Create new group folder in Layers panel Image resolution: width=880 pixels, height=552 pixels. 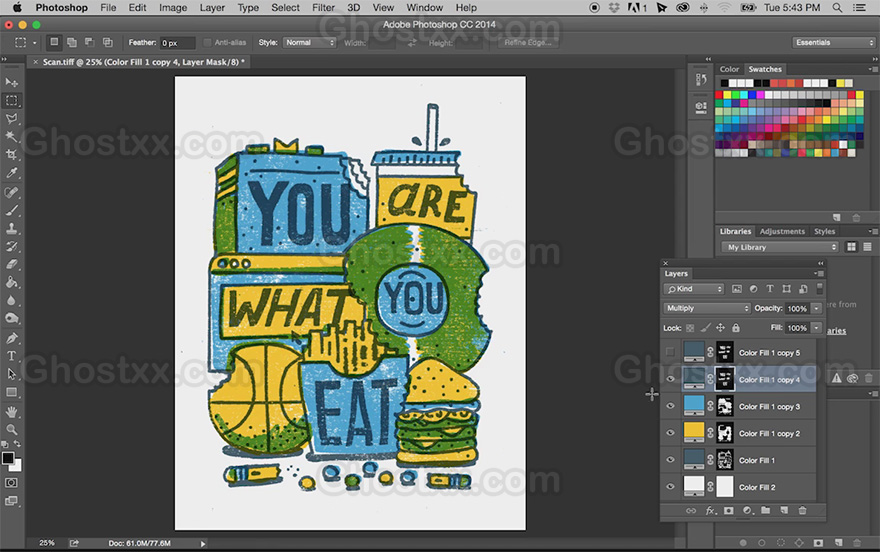[x=766, y=510]
